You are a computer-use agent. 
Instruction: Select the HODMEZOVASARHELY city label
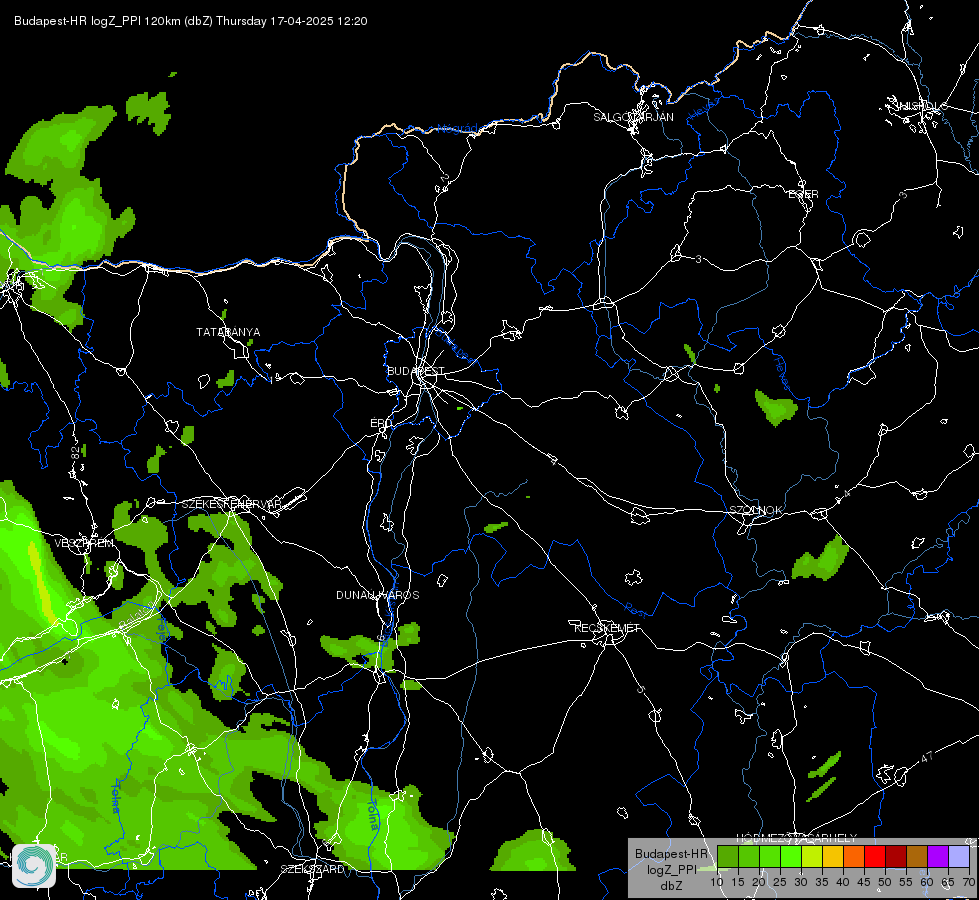pyautogui.click(x=796, y=838)
